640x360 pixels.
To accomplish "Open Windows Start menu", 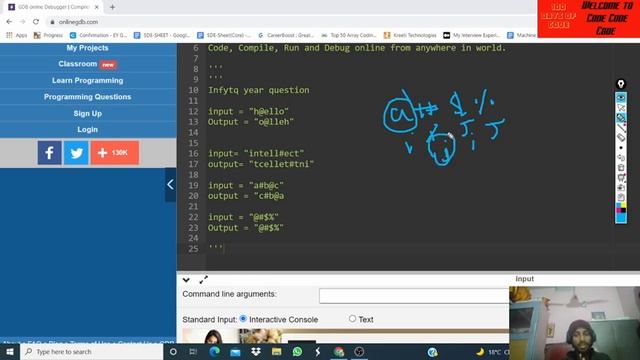I will pos(10,351).
